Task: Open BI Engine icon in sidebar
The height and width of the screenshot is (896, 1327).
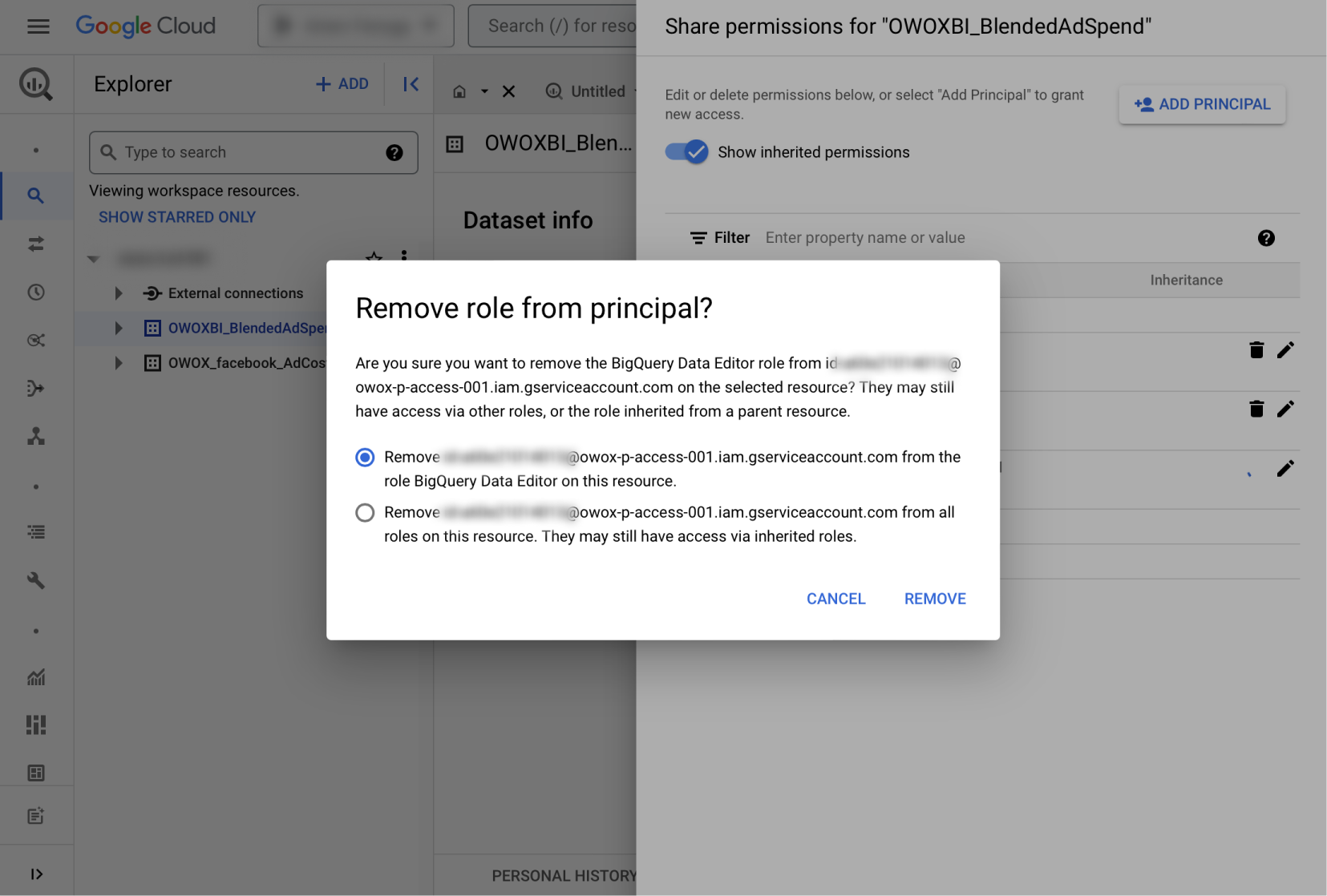Action: (36, 773)
